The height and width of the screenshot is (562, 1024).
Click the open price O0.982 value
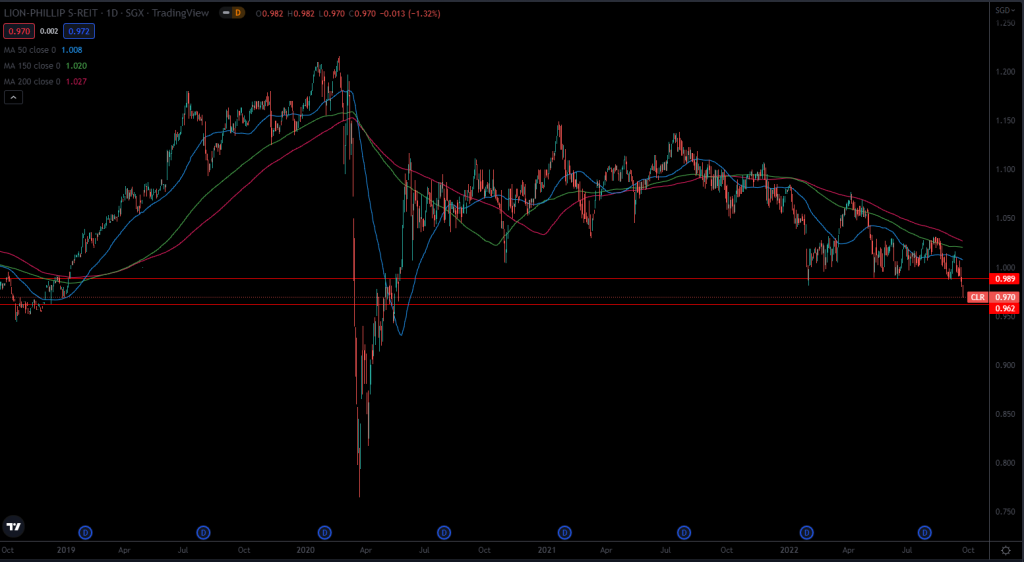(270, 13)
